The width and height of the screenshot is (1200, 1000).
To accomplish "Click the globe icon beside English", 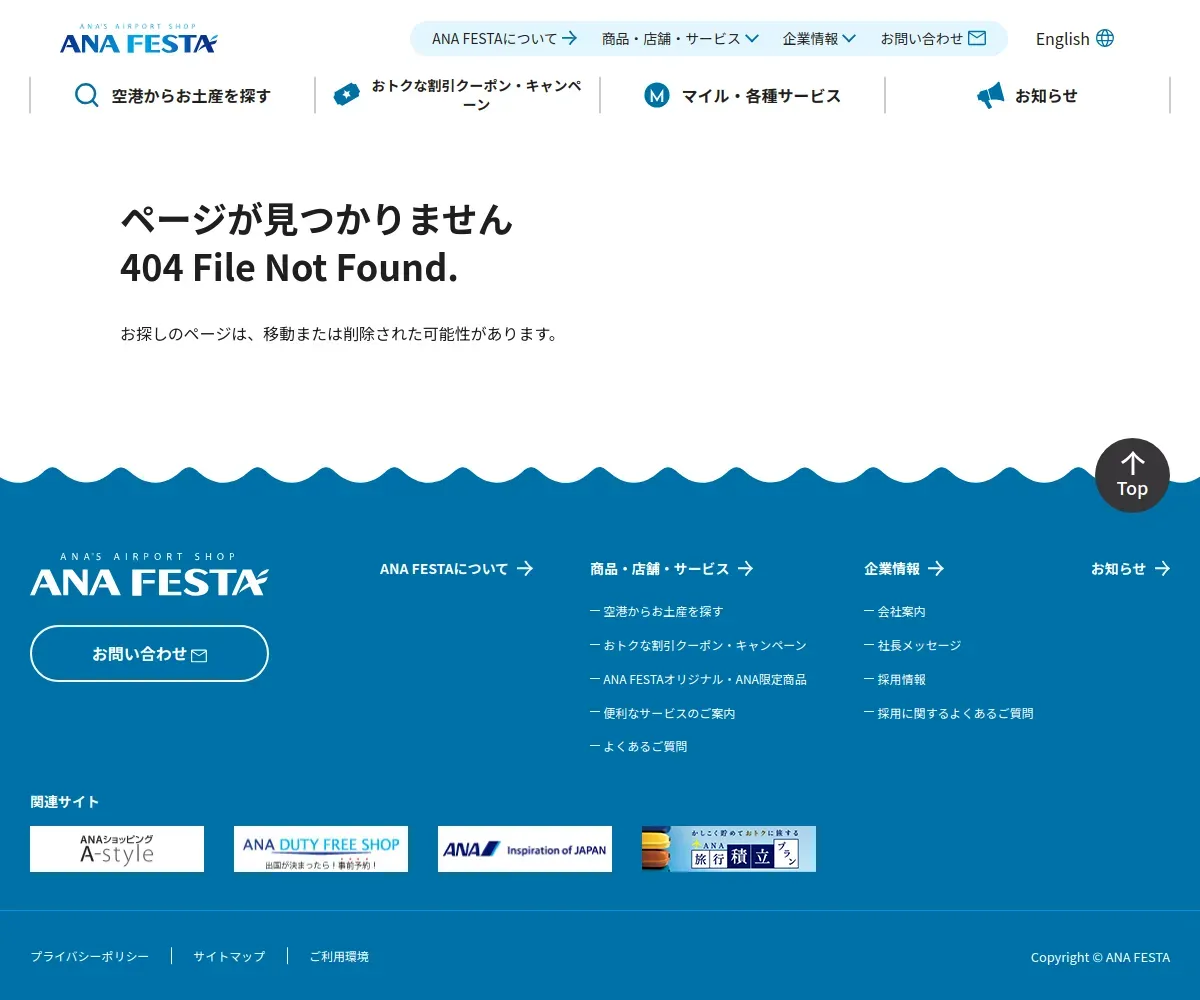I will tap(1105, 38).
